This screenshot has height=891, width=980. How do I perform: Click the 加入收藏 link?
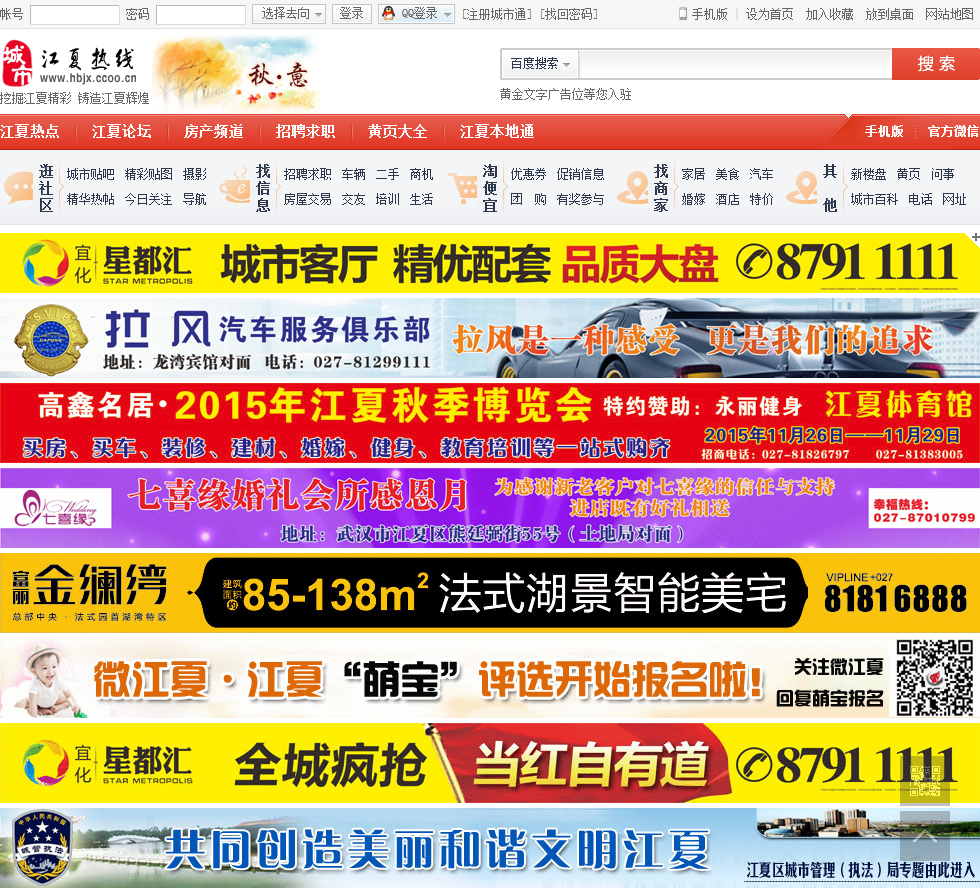pyautogui.click(x=829, y=14)
